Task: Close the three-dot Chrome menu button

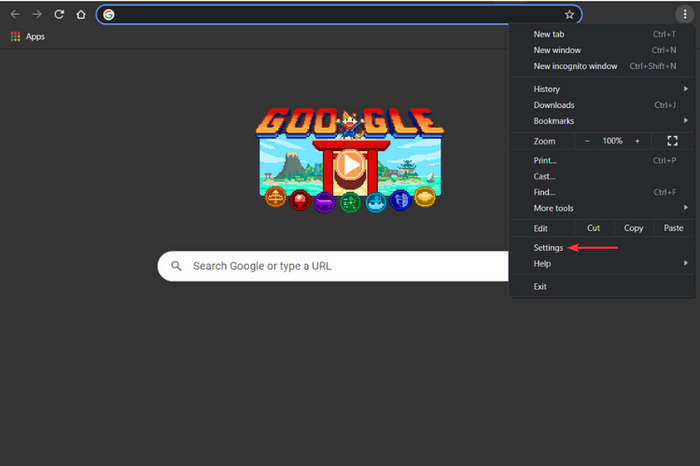Action: pyautogui.click(x=684, y=14)
